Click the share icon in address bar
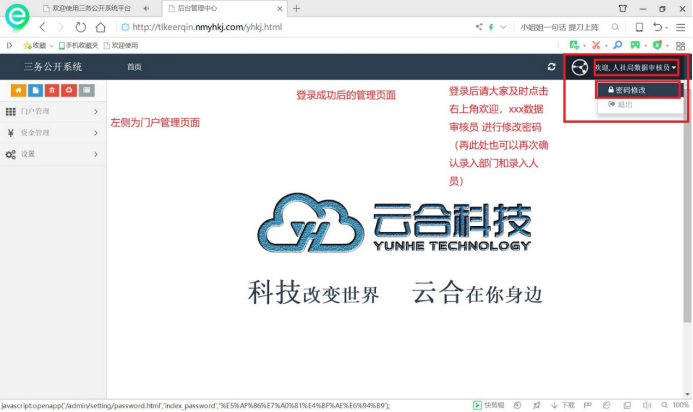The width and height of the screenshot is (693, 412). (x=479, y=27)
